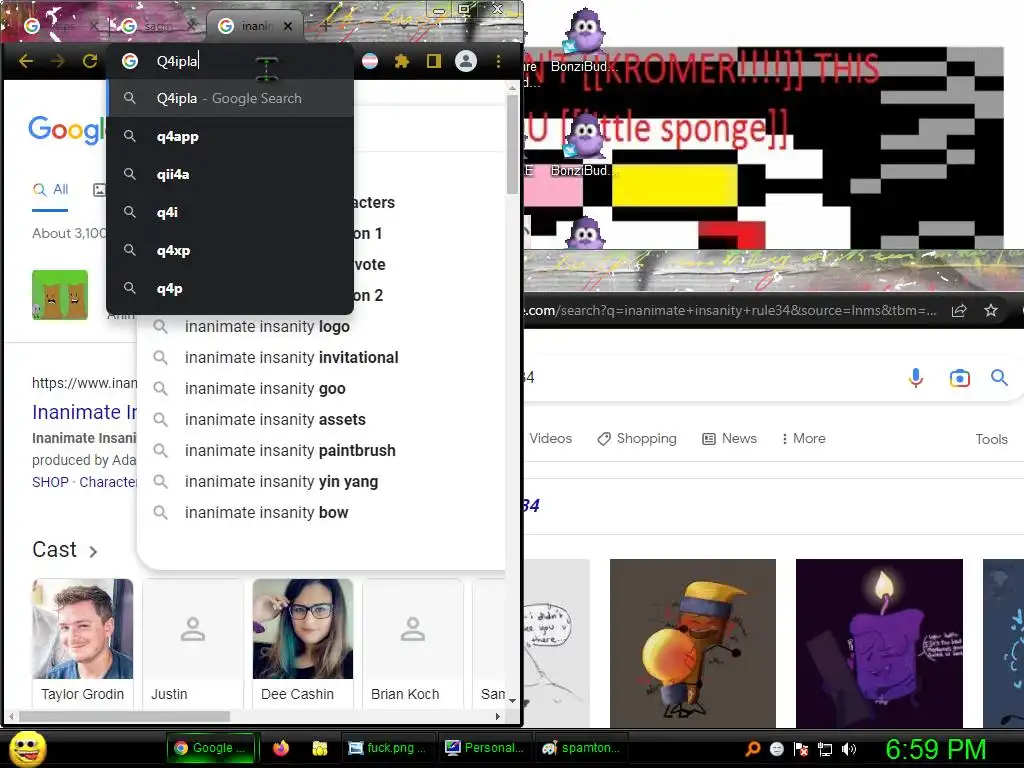Go back using the browser back arrow
Image resolution: width=1024 pixels, height=768 pixels.
pyautogui.click(x=26, y=61)
